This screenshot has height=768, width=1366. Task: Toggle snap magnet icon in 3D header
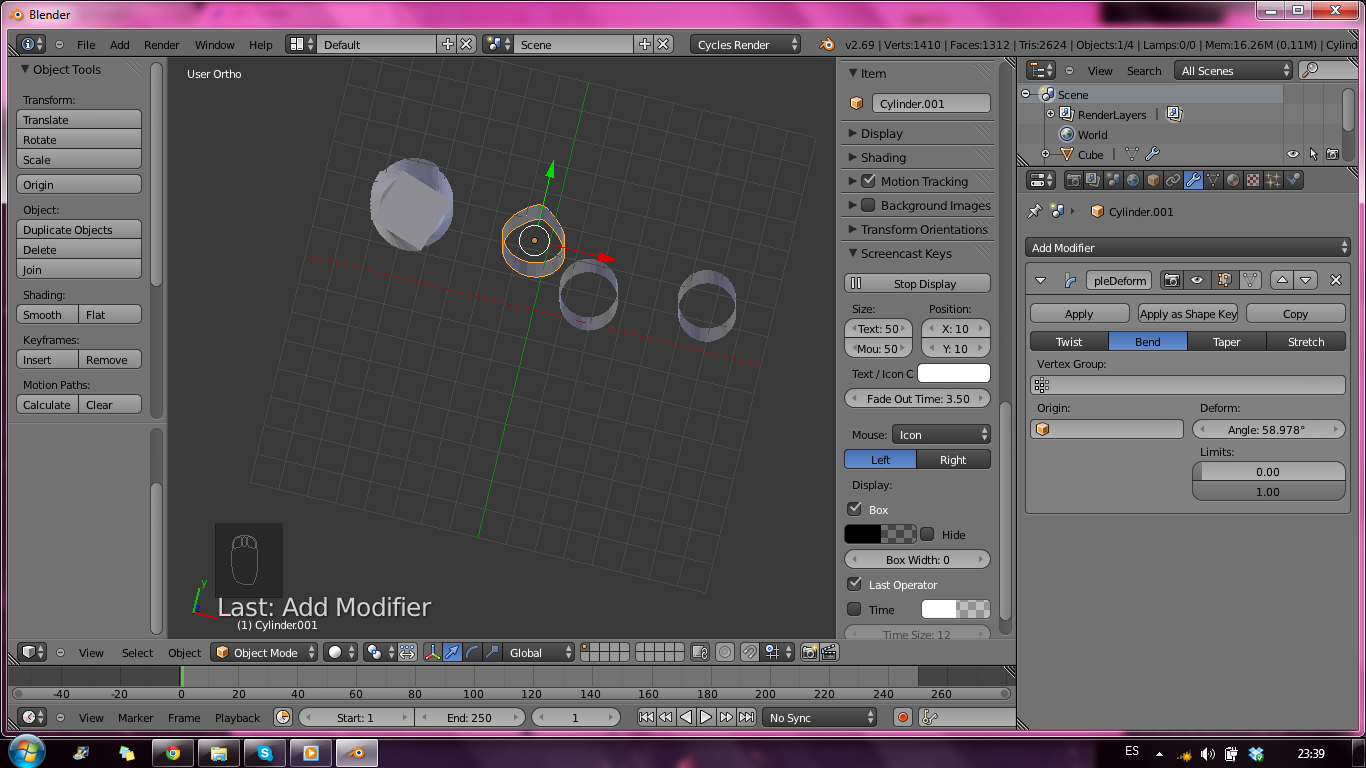click(x=750, y=652)
